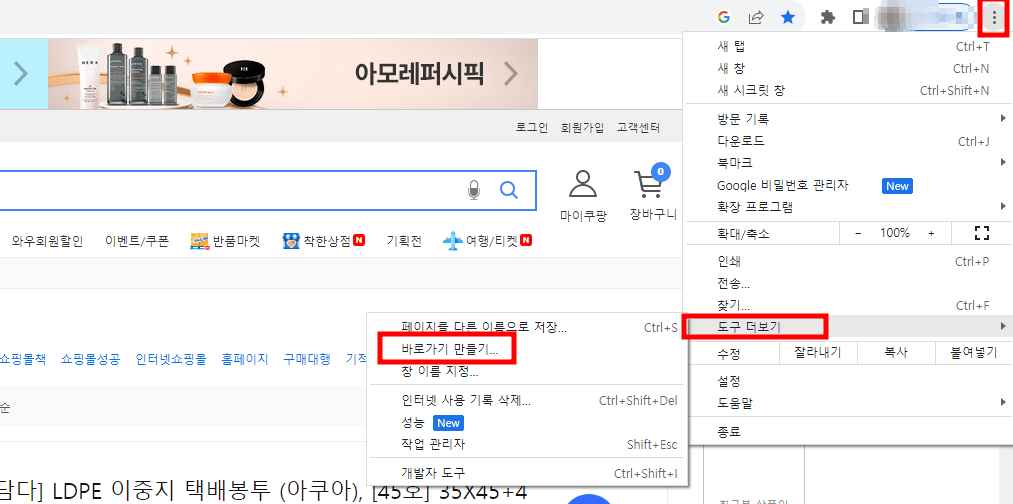Click 홈페이지 related keyword link
The image size is (1013, 504).
click(x=245, y=359)
